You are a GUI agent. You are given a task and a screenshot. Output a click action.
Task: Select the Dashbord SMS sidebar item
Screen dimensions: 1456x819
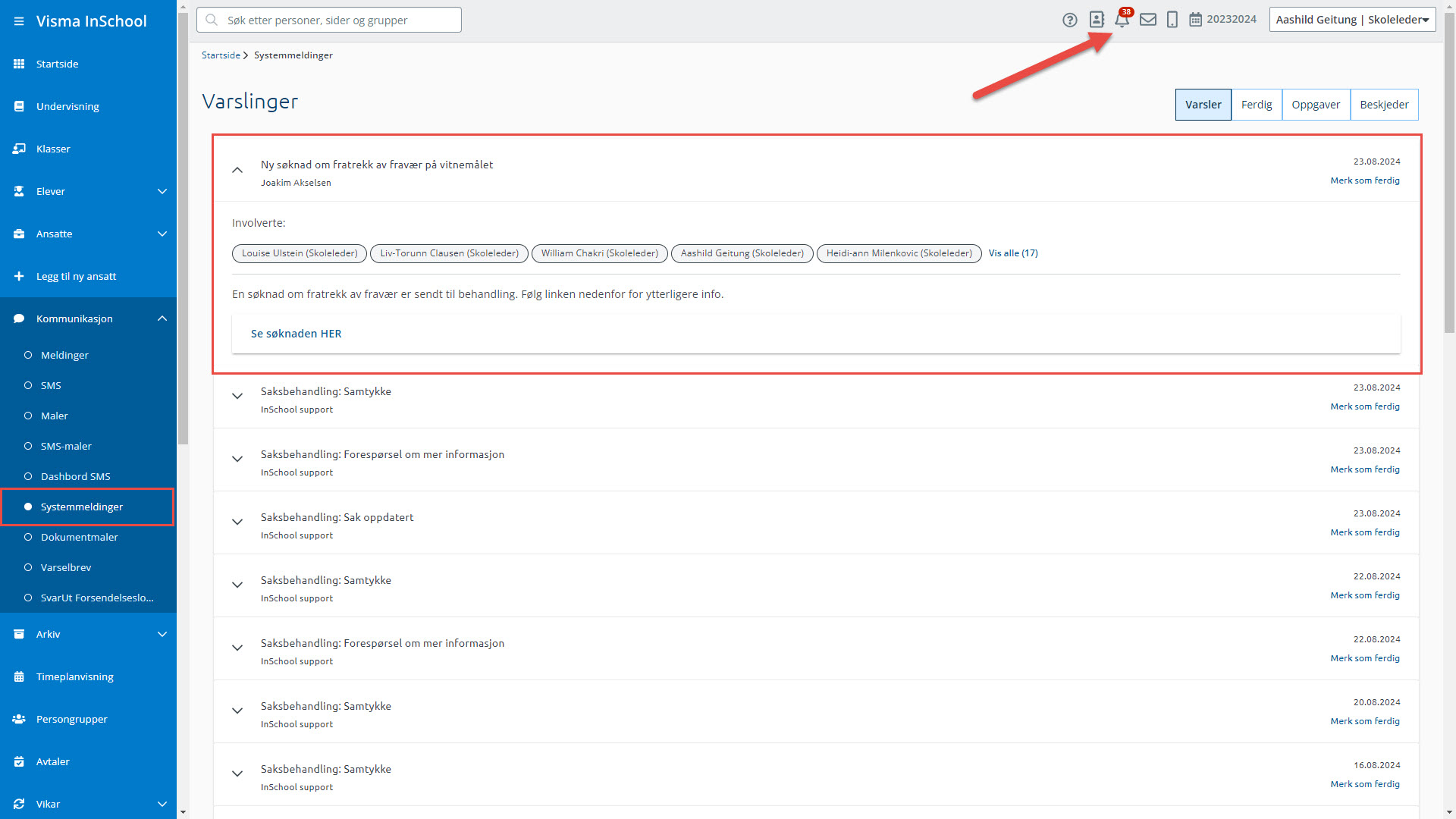[x=75, y=476]
